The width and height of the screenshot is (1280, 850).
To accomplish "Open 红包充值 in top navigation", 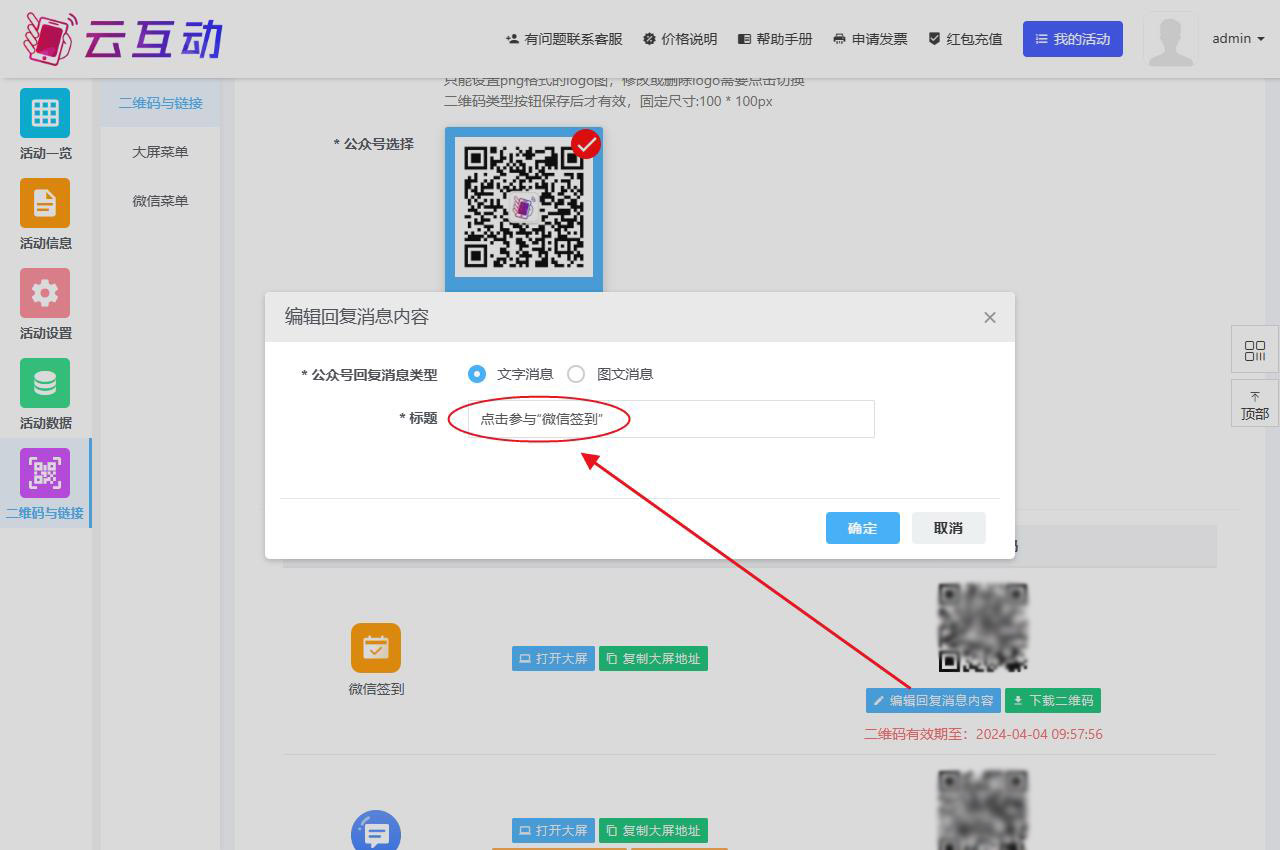I will [x=965, y=39].
